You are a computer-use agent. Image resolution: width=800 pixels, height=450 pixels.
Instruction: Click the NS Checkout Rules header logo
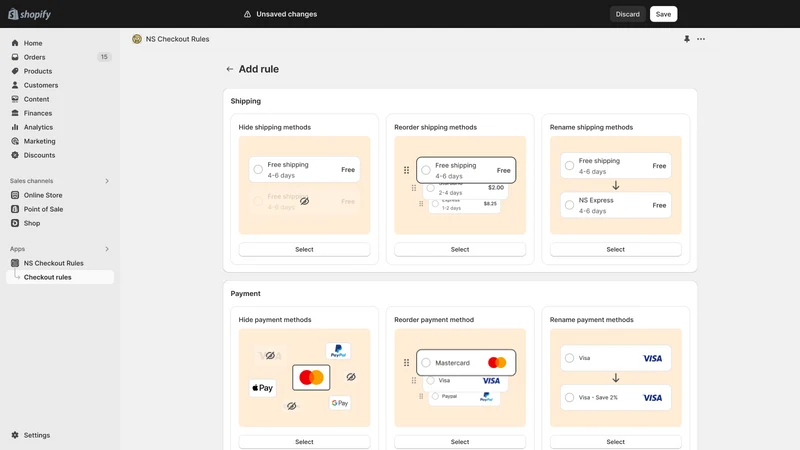137,39
